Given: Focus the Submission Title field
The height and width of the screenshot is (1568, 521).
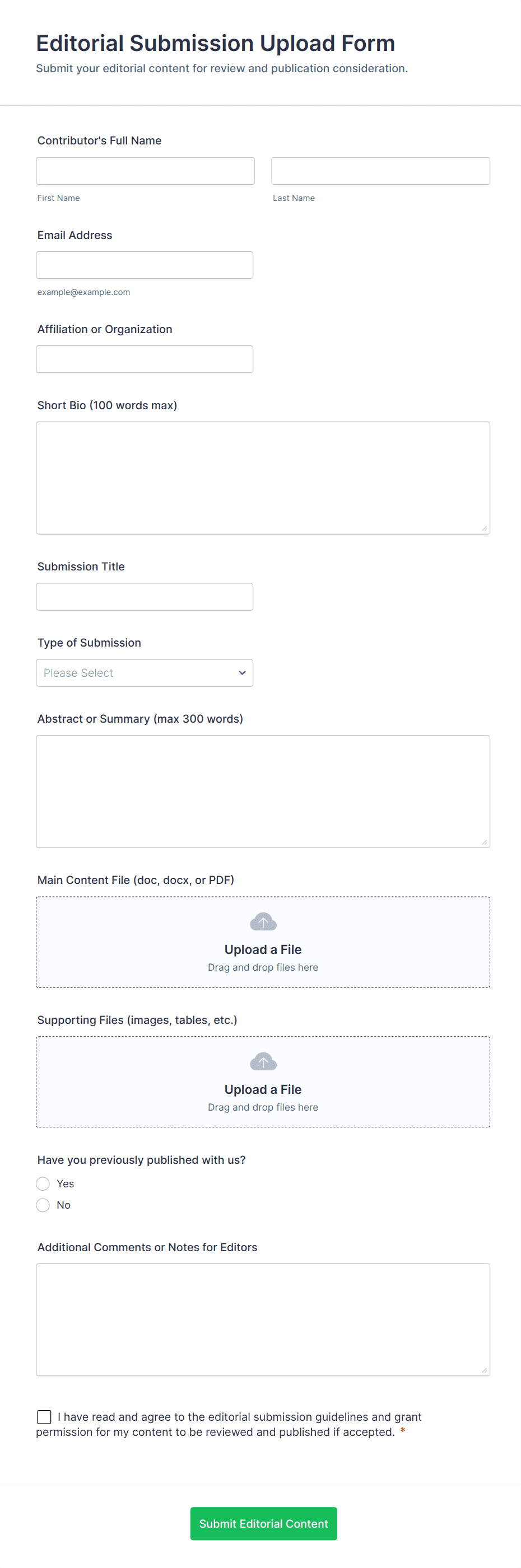Looking at the screenshot, I should click(x=145, y=597).
